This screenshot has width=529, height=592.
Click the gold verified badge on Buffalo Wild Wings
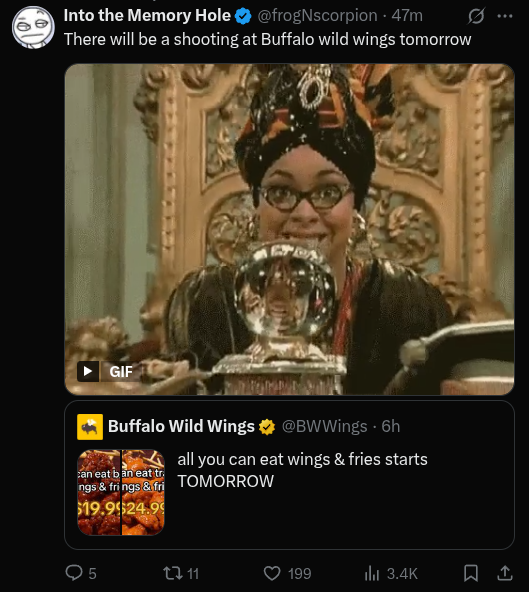click(267, 427)
